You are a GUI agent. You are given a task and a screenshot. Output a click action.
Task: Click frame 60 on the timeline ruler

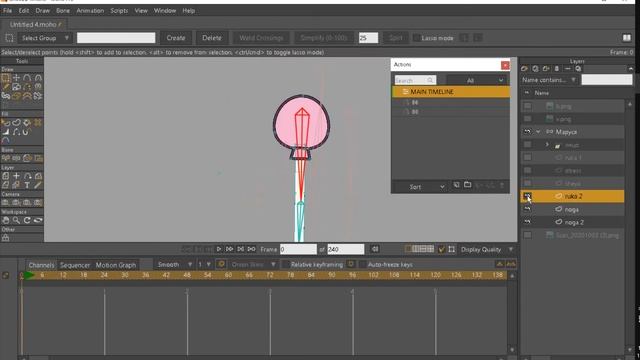[x=228, y=276]
